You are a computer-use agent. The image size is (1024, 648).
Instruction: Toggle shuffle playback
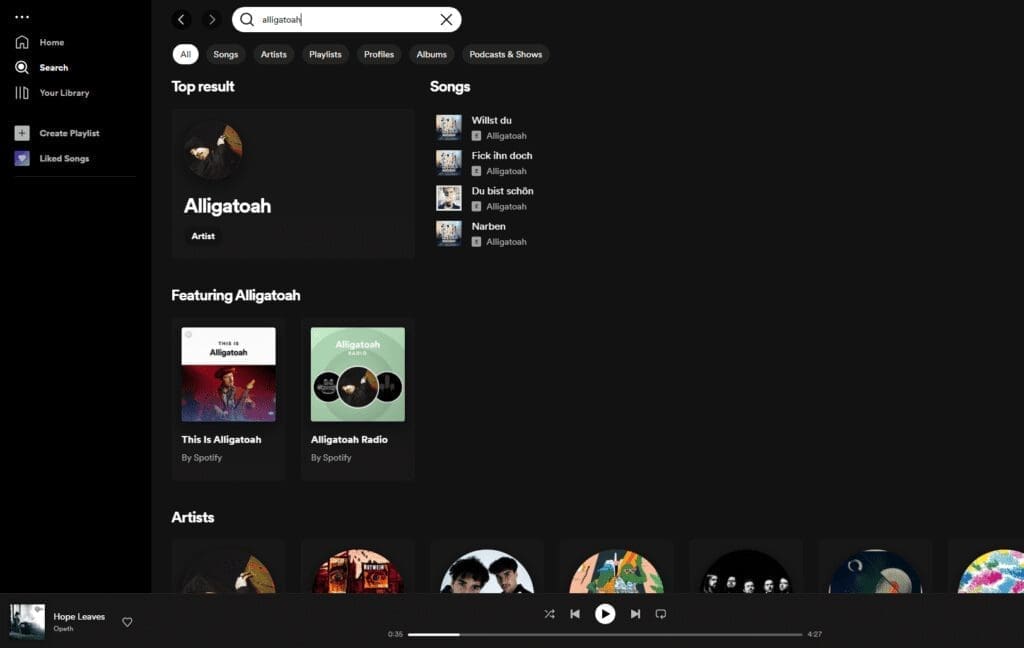pyautogui.click(x=549, y=614)
